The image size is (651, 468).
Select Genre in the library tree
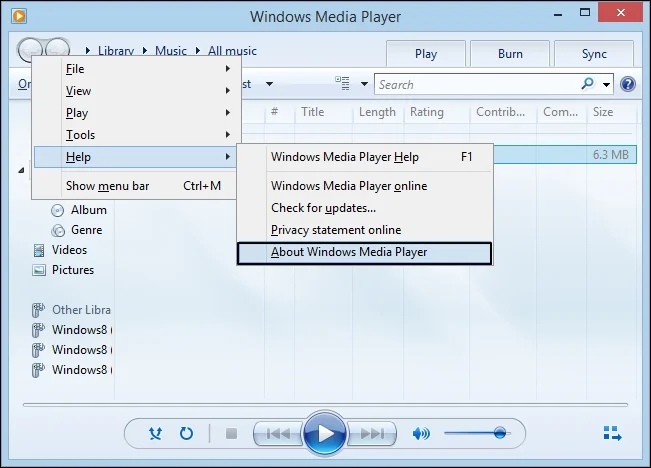(86, 230)
